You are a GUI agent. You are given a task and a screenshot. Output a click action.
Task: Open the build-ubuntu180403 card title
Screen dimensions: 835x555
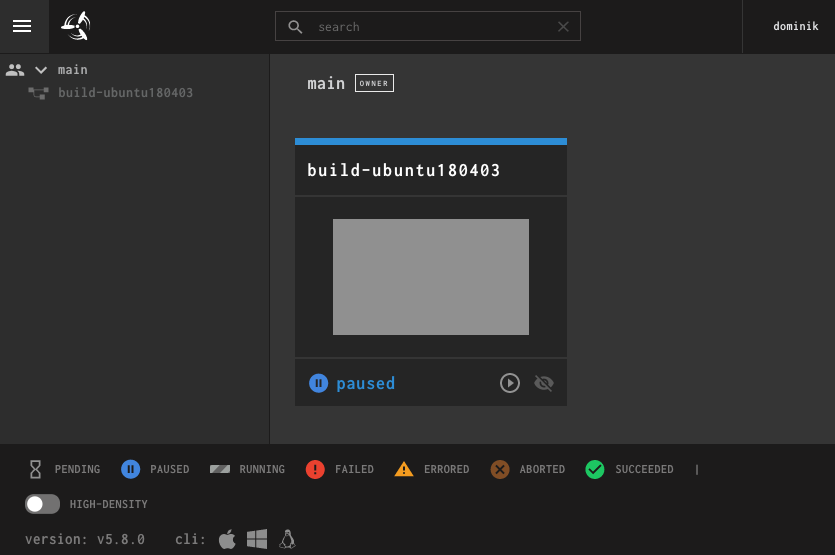click(x=404, y=170)
